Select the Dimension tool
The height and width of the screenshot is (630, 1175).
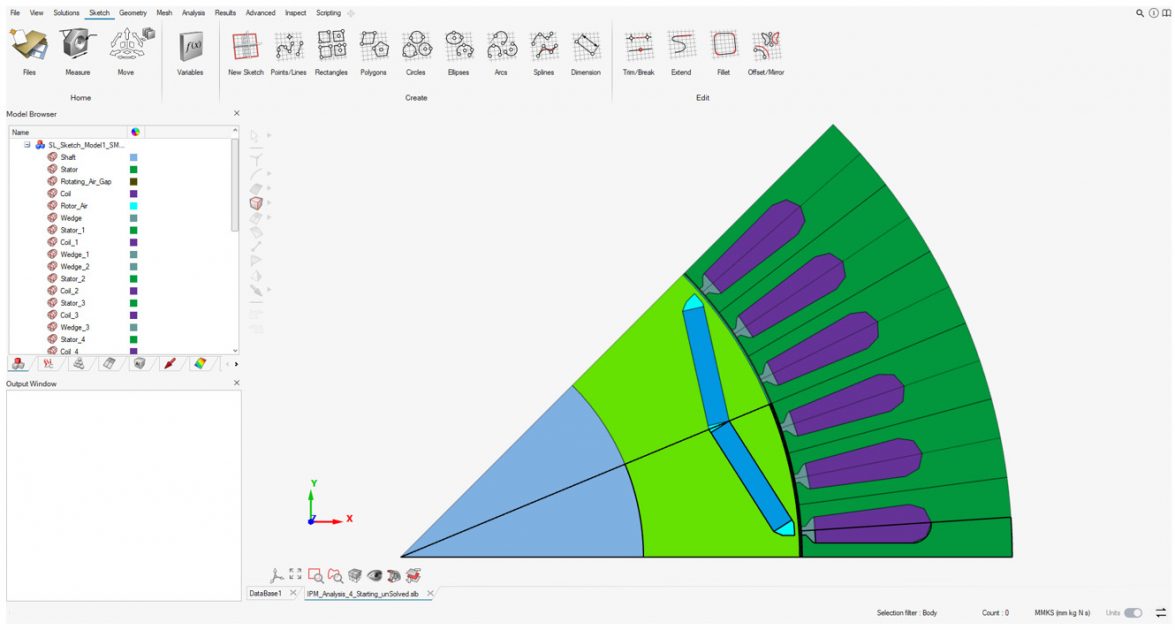(x=586, y=50)
